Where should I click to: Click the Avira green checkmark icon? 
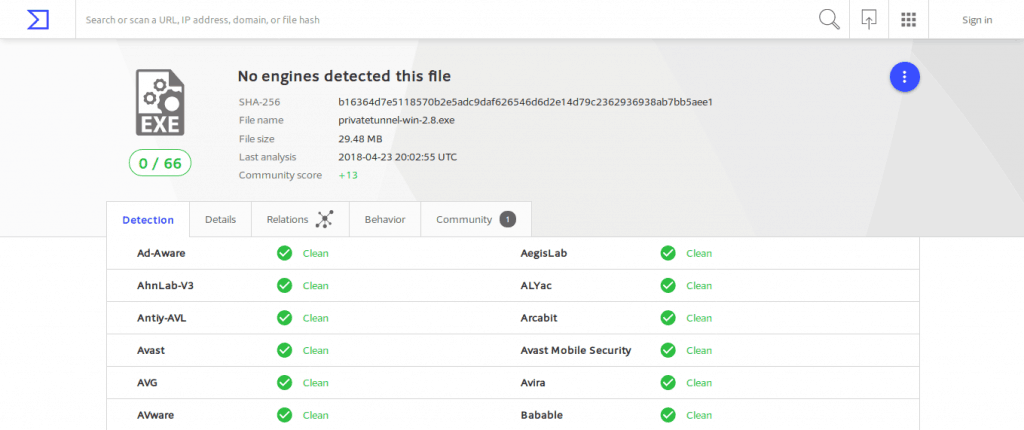tap(667, 383)
